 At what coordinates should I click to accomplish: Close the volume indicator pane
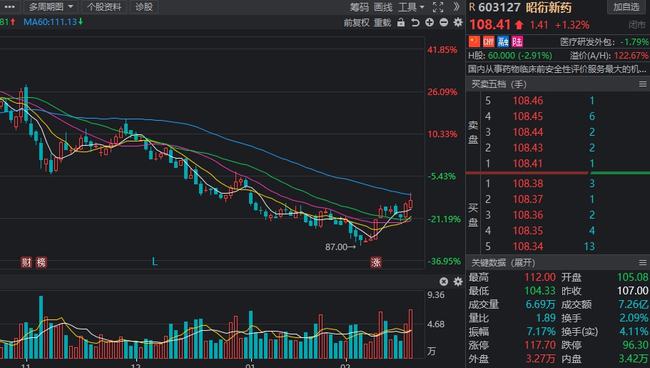pos(444,282)
